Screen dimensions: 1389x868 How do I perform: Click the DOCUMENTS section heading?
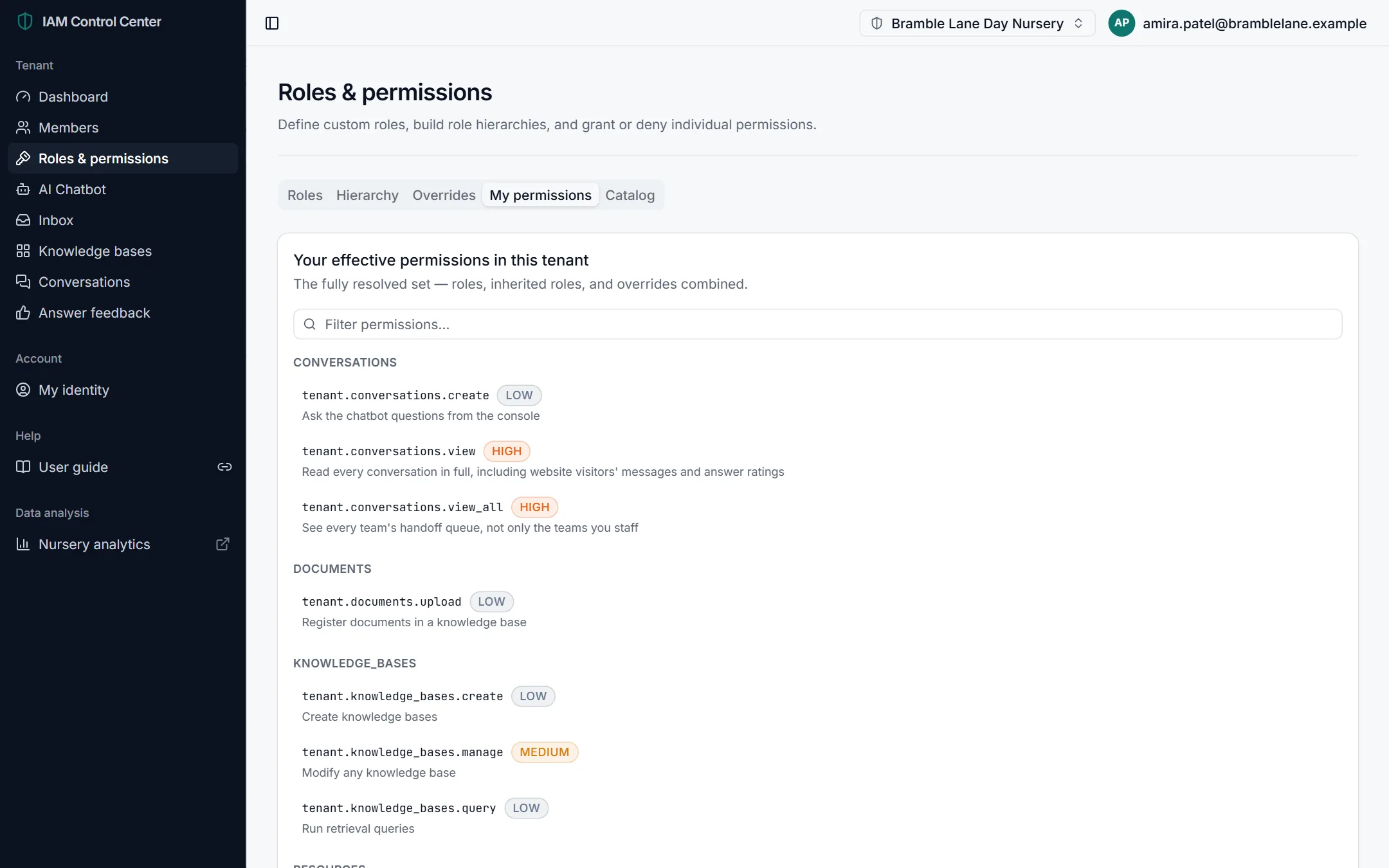332,569
